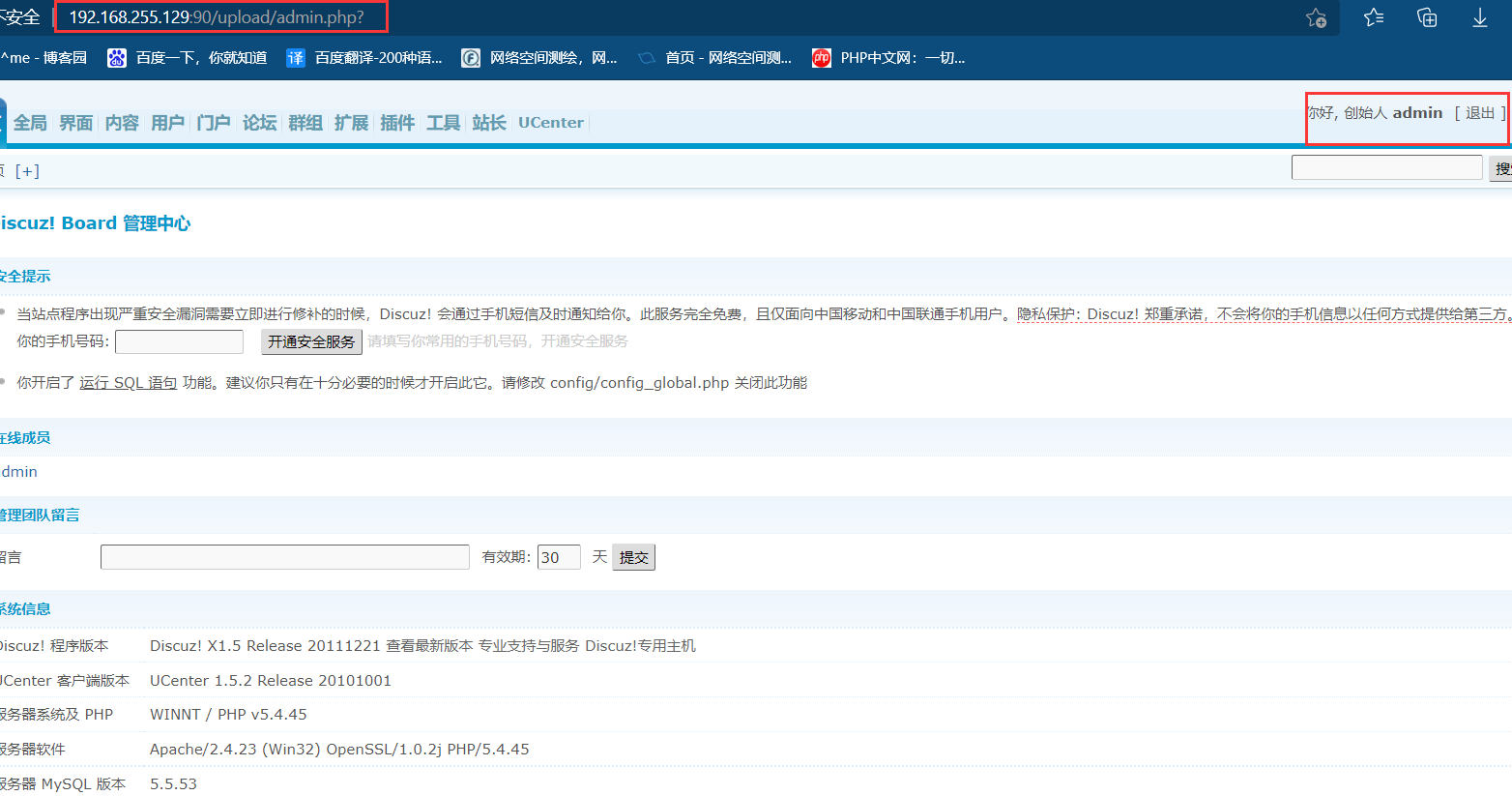Open the Discuz!专用主机 link
This screenshot has width=1512, height=796.
pos(640,646)
